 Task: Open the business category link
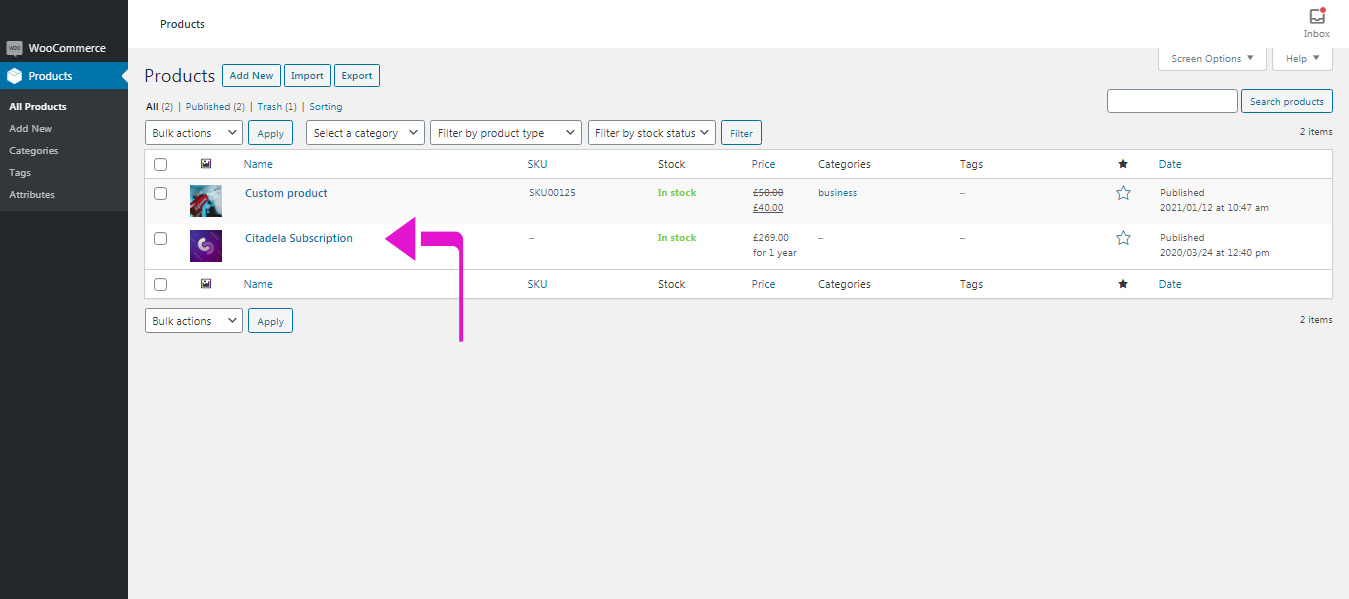tap(837, 193)
